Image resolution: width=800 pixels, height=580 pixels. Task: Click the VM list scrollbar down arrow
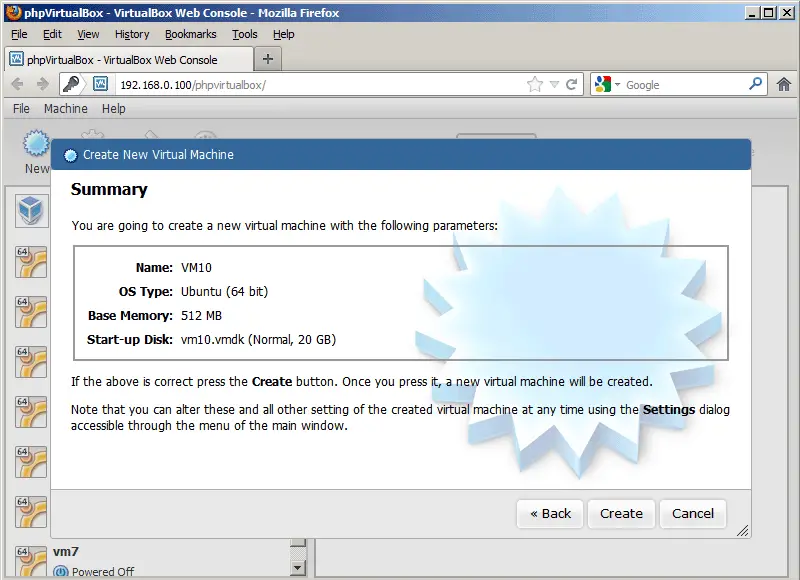click(x=297, y=568)
